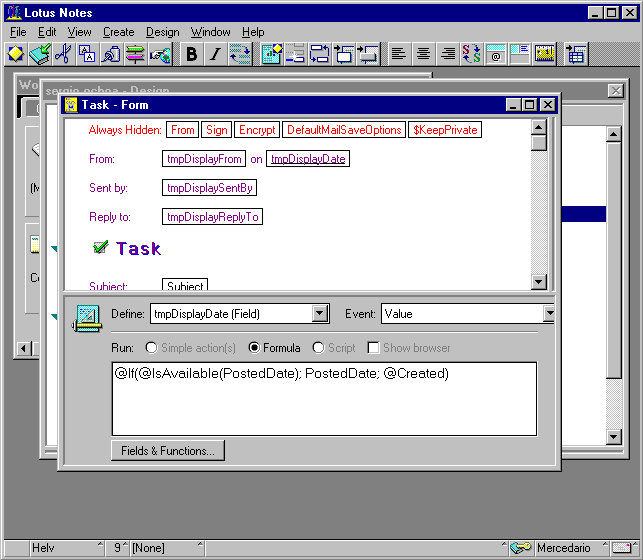Click the green checkmark Task graphic
643x560 pixels.
pyautogui.click(x=100, y=247)
